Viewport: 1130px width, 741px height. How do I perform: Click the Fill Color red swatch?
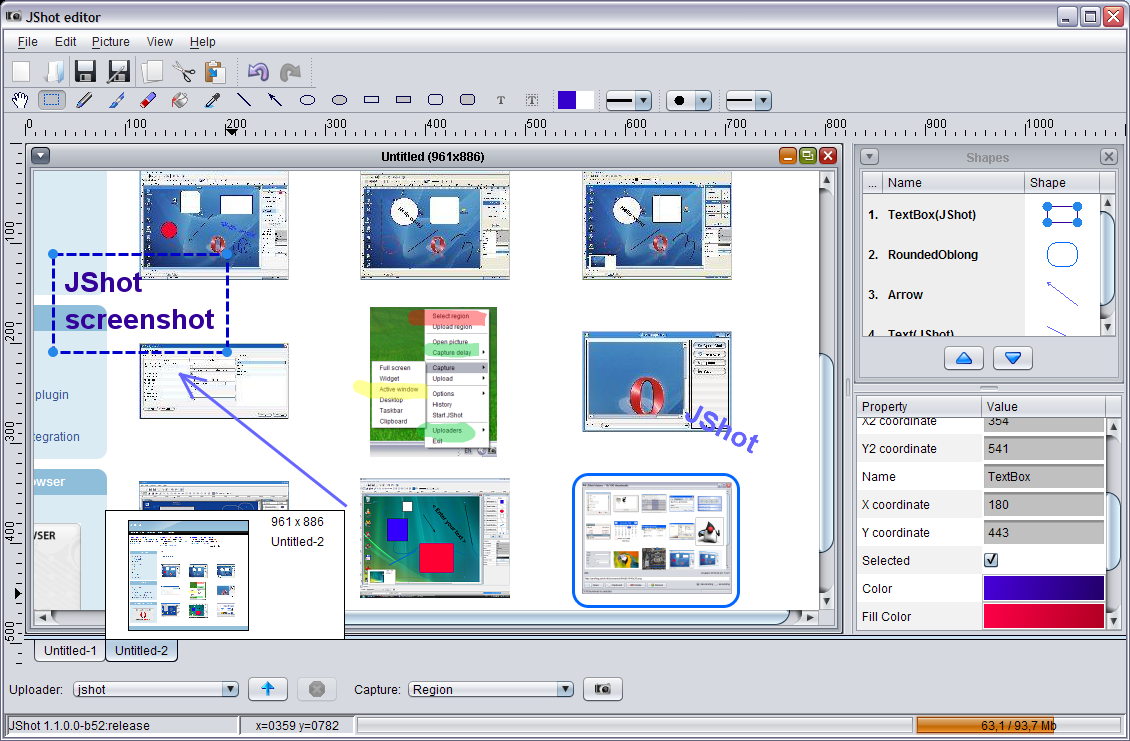pos(1044,616)
